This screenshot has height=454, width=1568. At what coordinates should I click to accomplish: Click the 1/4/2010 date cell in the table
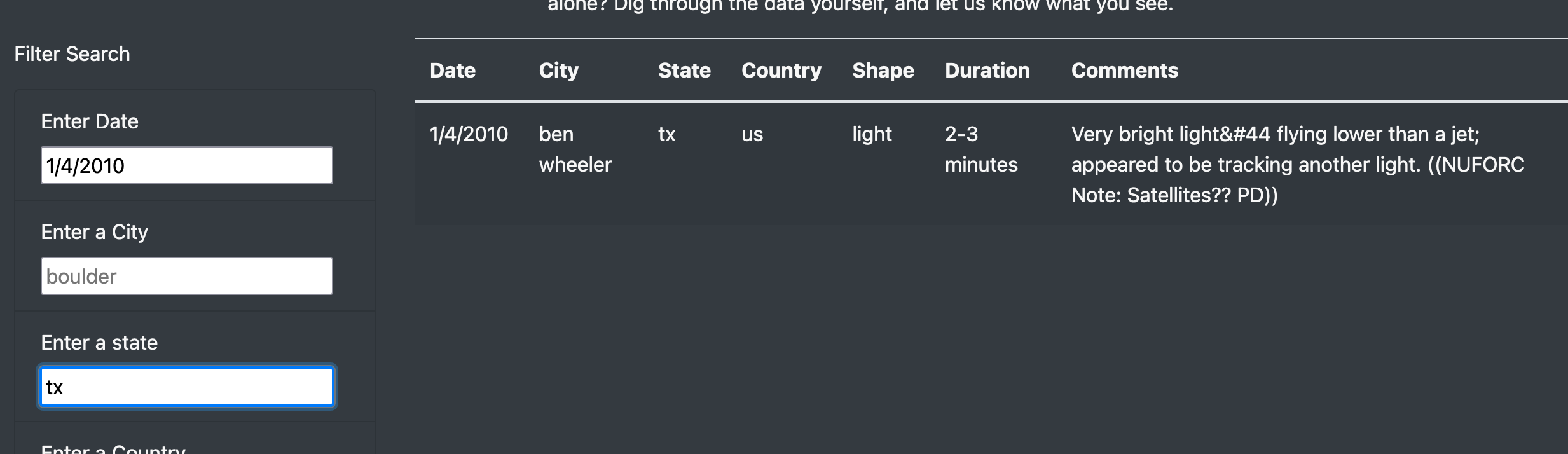[469, 134]
